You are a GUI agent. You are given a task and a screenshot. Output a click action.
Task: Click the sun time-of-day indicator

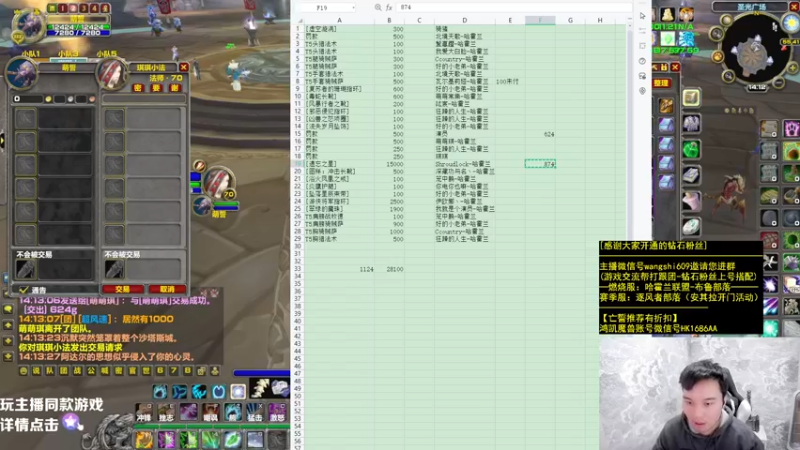click(791, 22)
